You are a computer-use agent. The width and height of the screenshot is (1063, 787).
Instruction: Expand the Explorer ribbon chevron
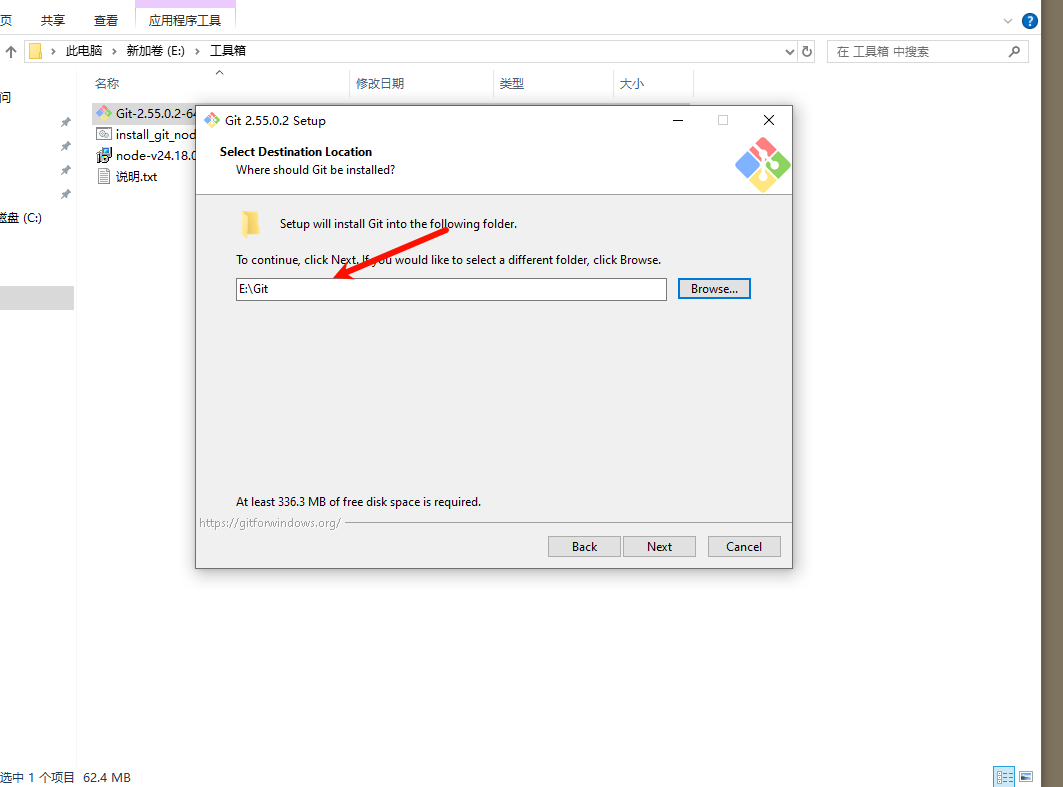(x=1007, y=21)
